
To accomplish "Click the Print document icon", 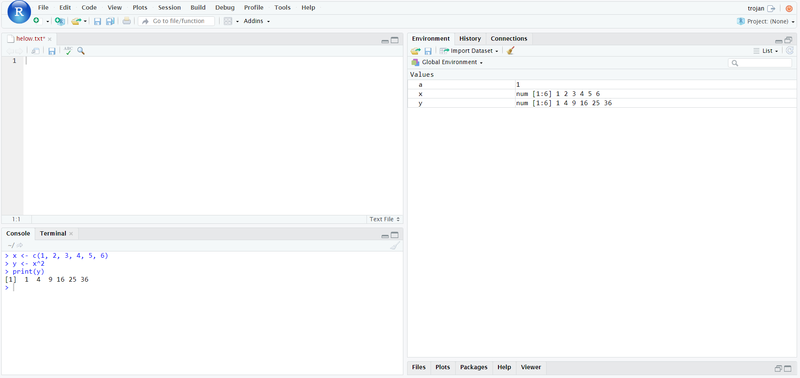I will click(x=127, y=21).
